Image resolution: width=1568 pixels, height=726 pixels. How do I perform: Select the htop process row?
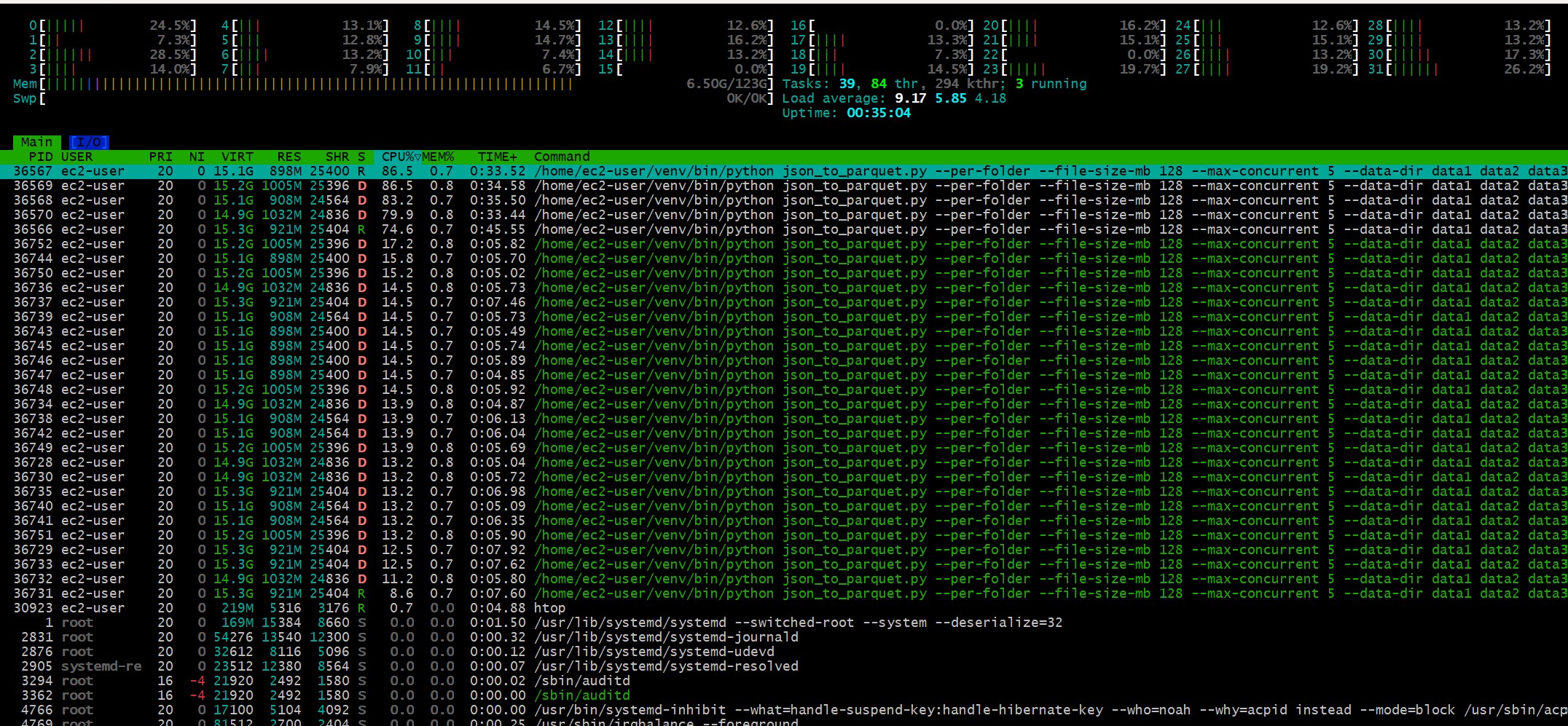tap(784, 608)
